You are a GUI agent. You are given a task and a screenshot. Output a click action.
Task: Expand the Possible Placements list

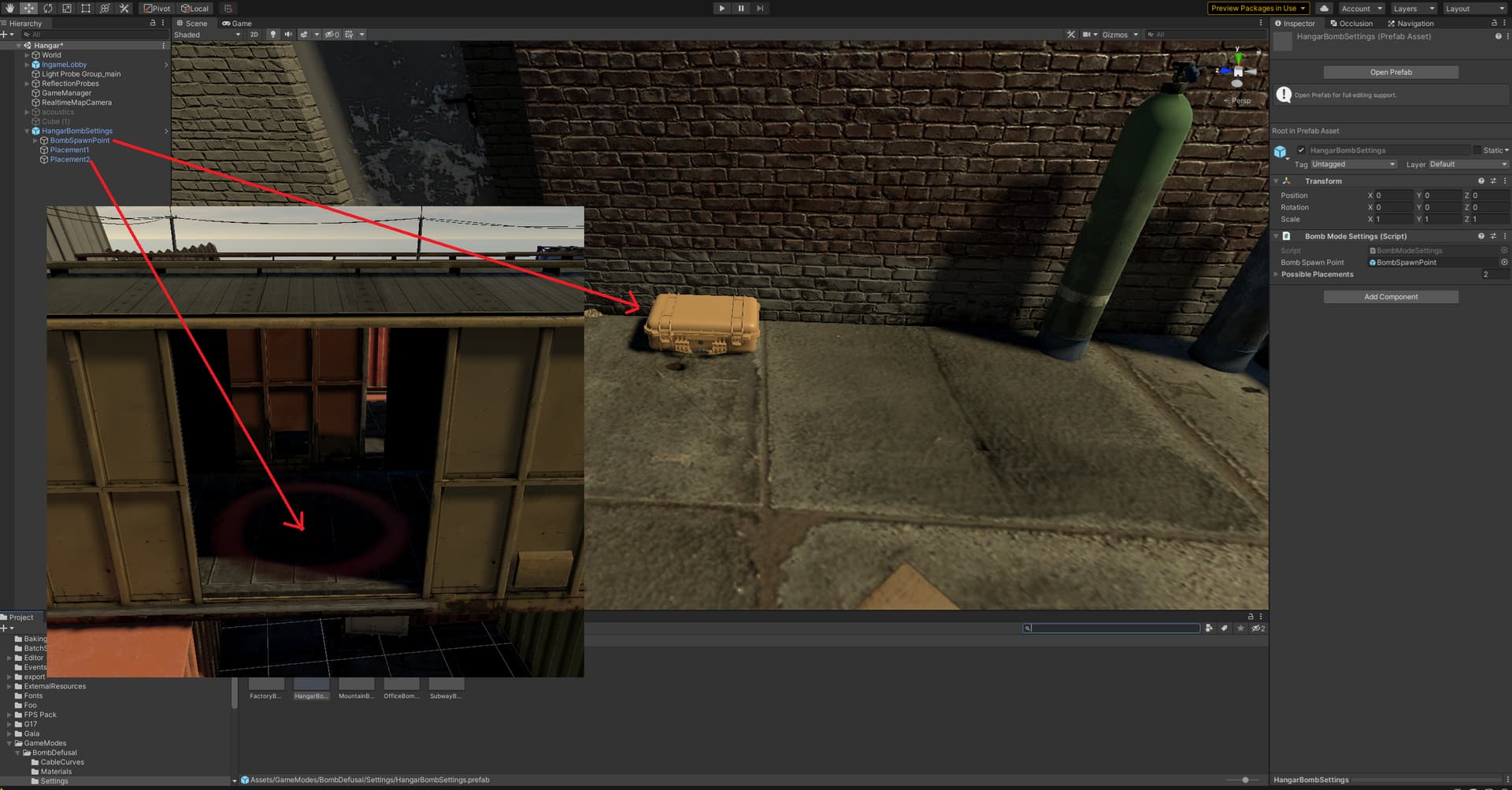tap(1277, 274)
